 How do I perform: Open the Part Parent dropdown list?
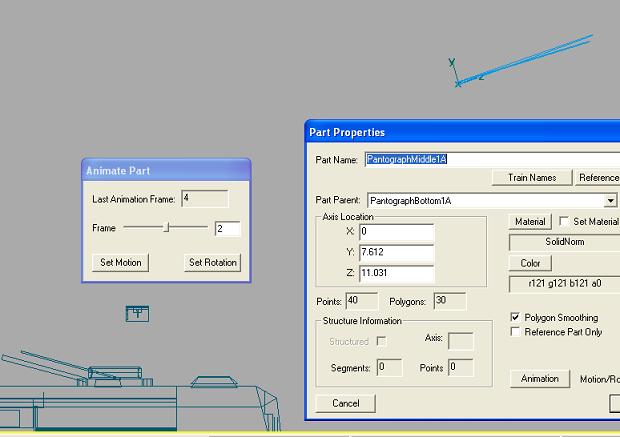(610, 200)
